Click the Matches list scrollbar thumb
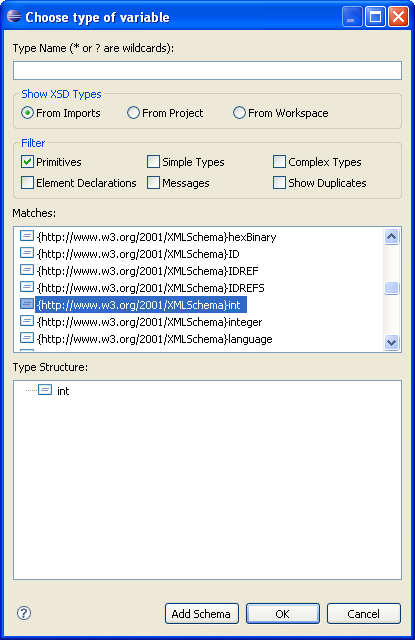This screenshot has width=415, height=640. tap(392, 288)
